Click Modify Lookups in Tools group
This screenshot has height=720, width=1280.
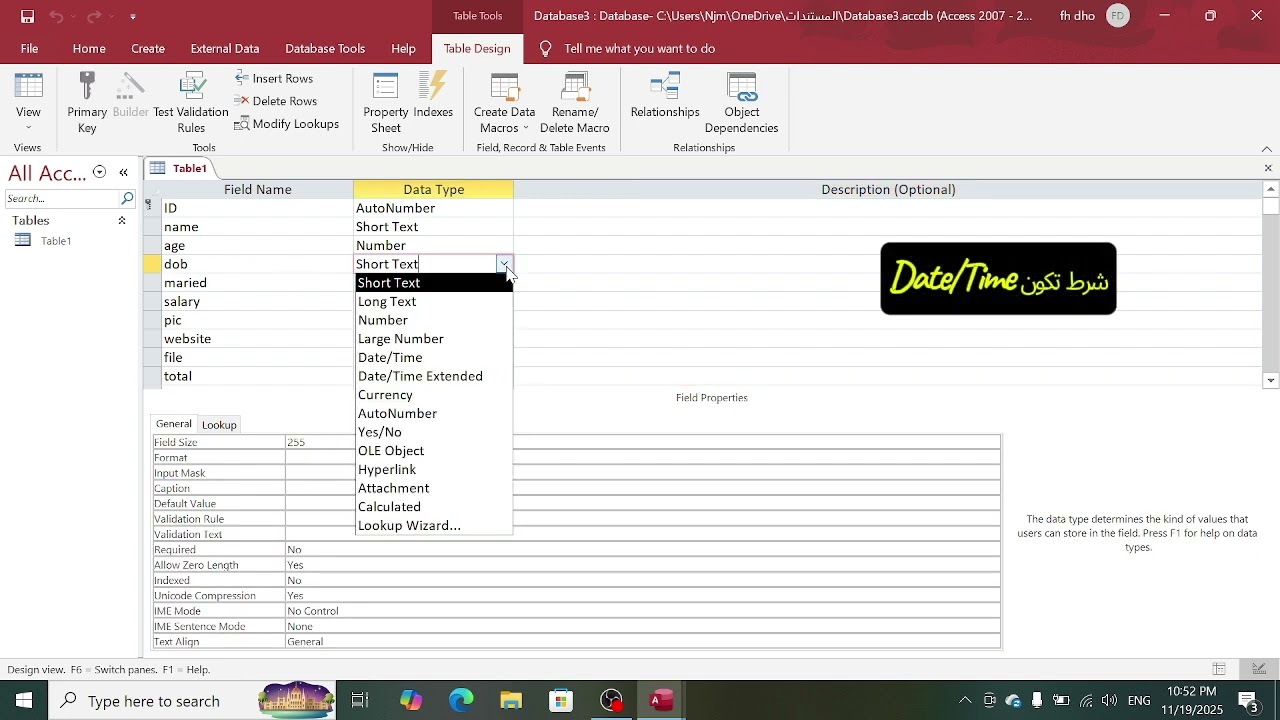287,124
